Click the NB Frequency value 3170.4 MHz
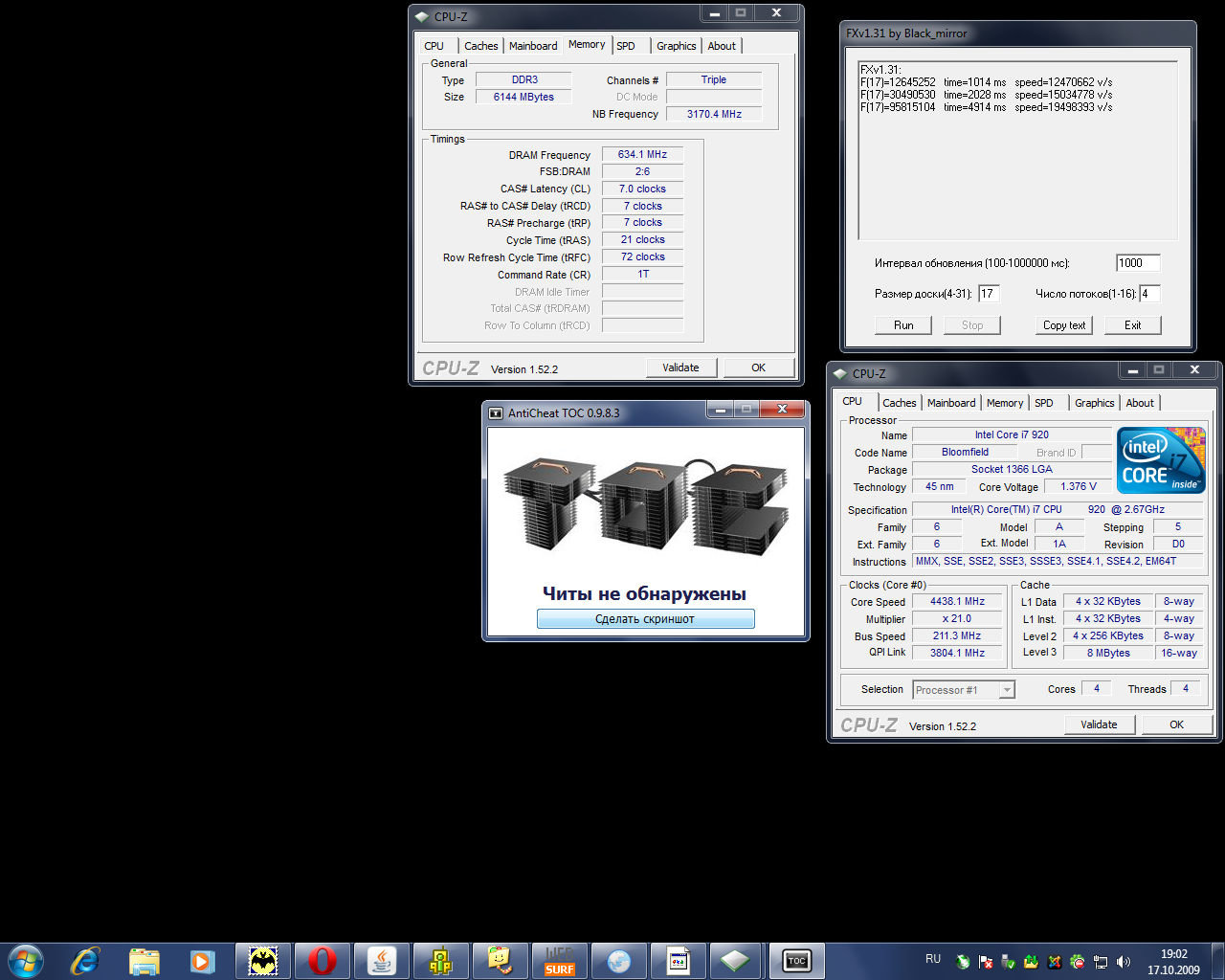 [x=715, y=114]
